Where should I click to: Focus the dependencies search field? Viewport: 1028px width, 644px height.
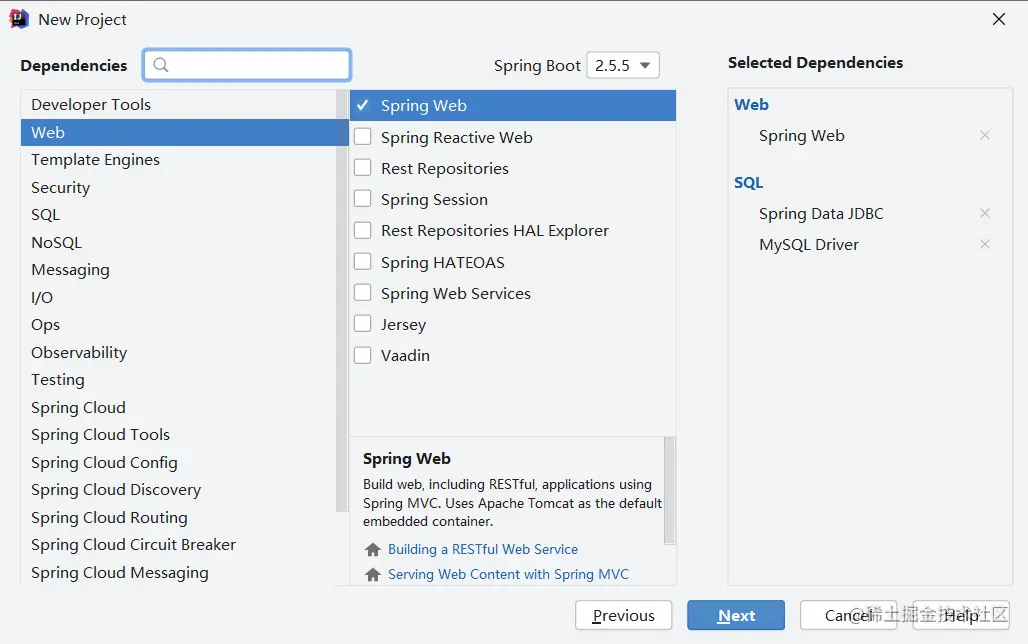point(247,65)
